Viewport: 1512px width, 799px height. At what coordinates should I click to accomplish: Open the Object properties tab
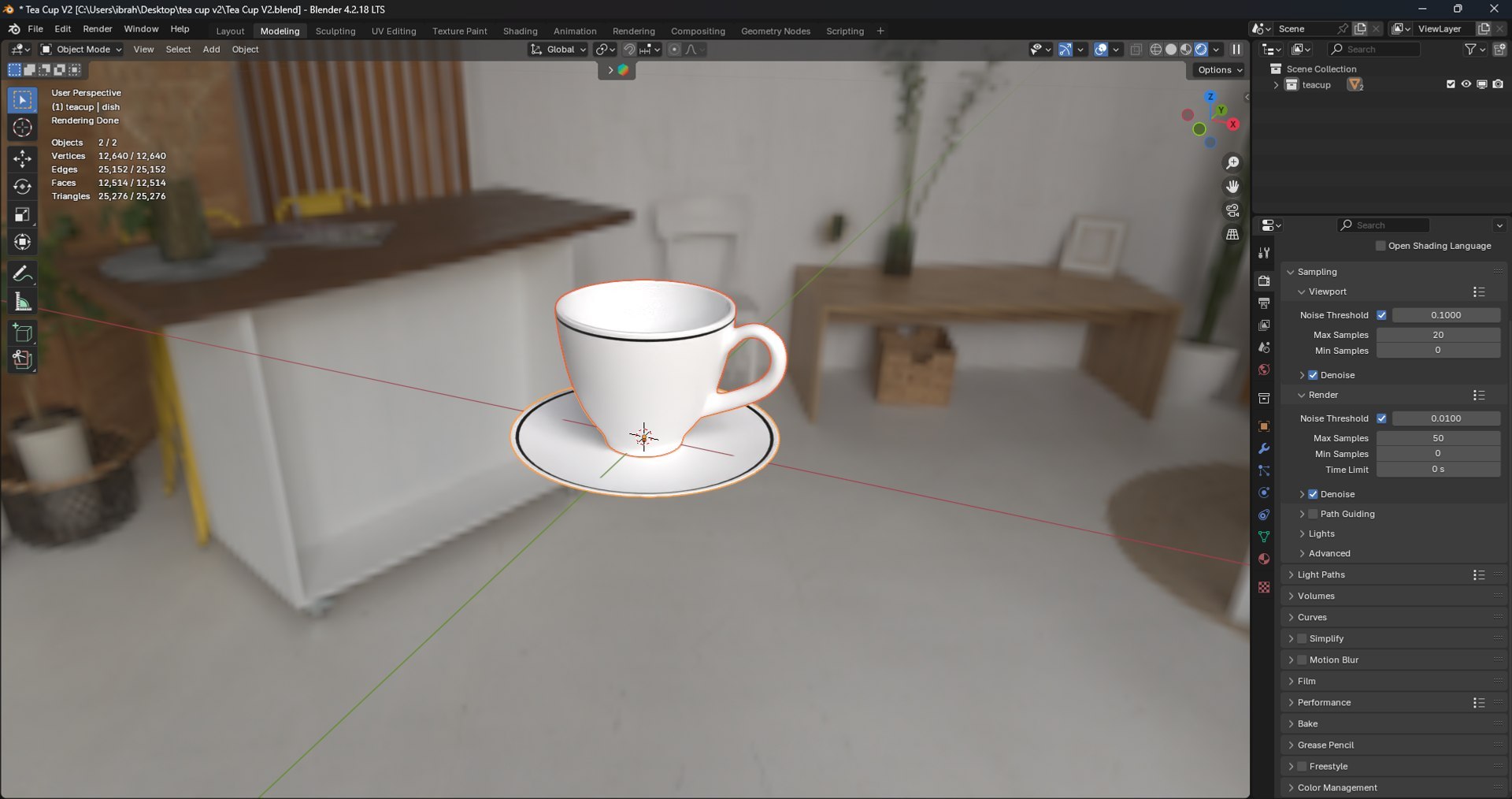tap(1264, 426)
